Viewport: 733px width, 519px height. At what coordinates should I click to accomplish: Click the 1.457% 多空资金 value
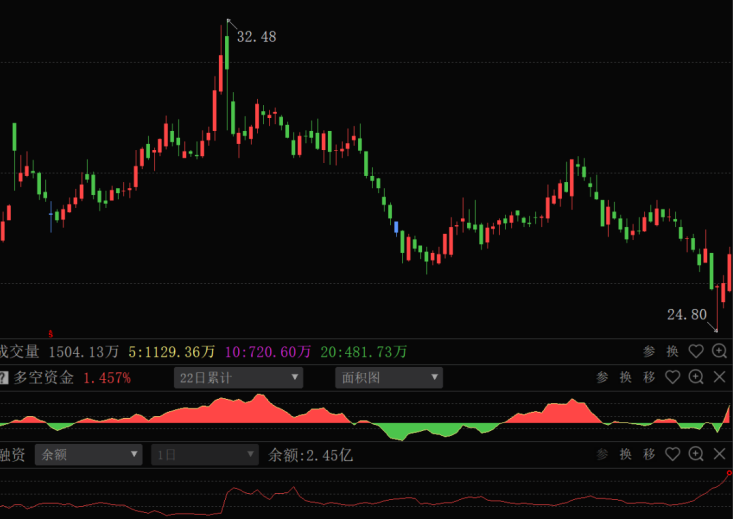coord(107,378)
